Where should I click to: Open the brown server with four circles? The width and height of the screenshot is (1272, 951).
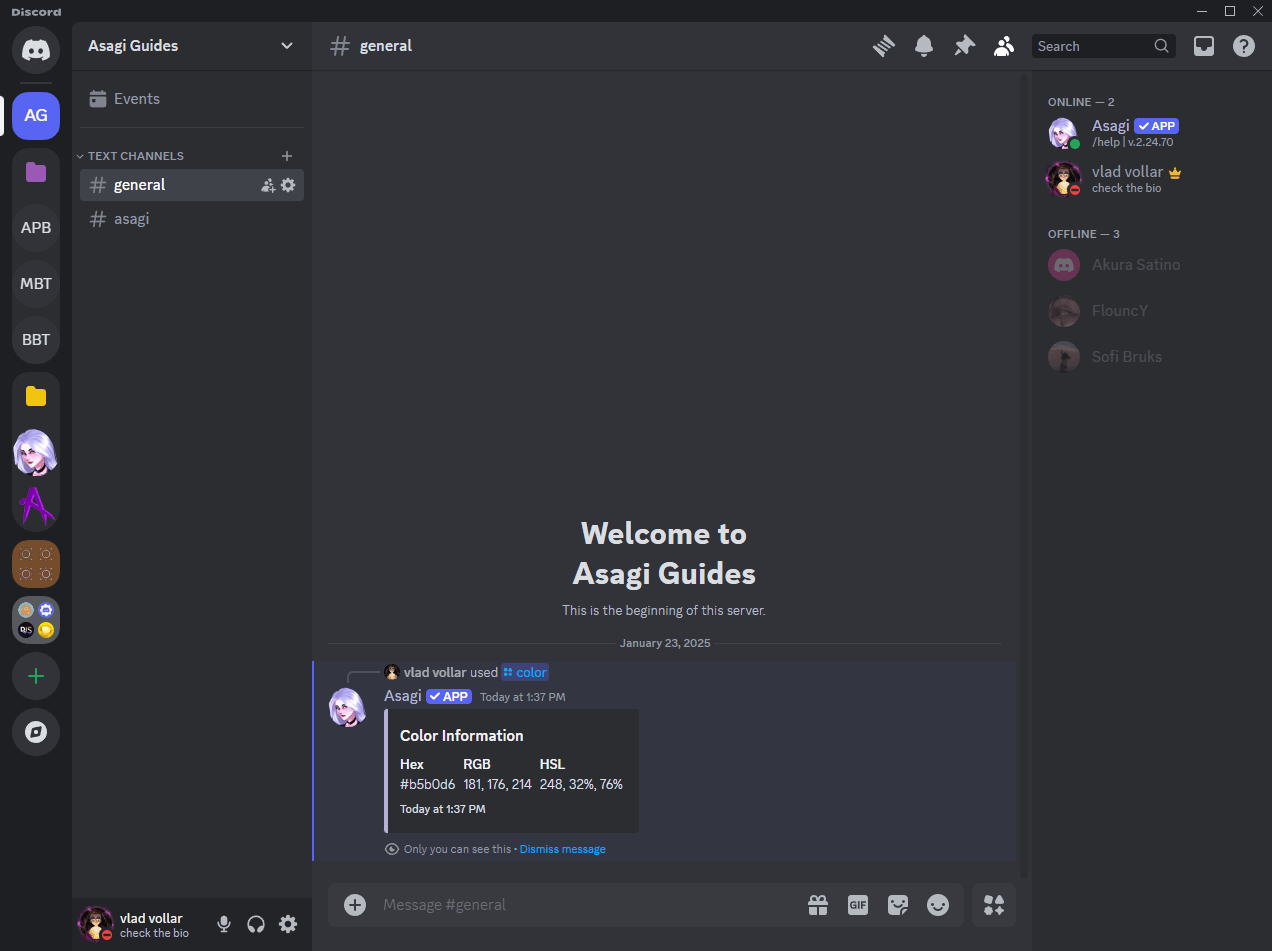36,564
